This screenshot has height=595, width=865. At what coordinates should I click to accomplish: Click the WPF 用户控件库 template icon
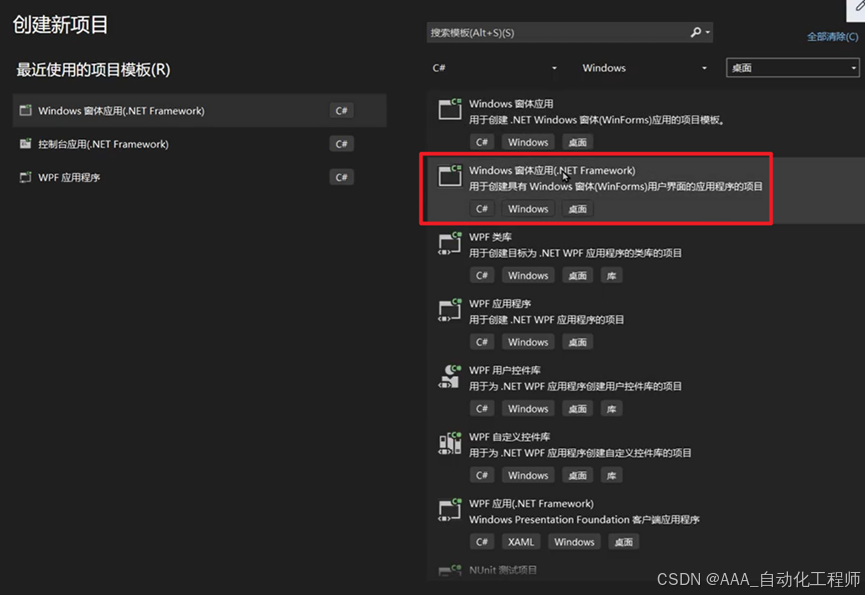pyautogui.click(x=450, y=376)
